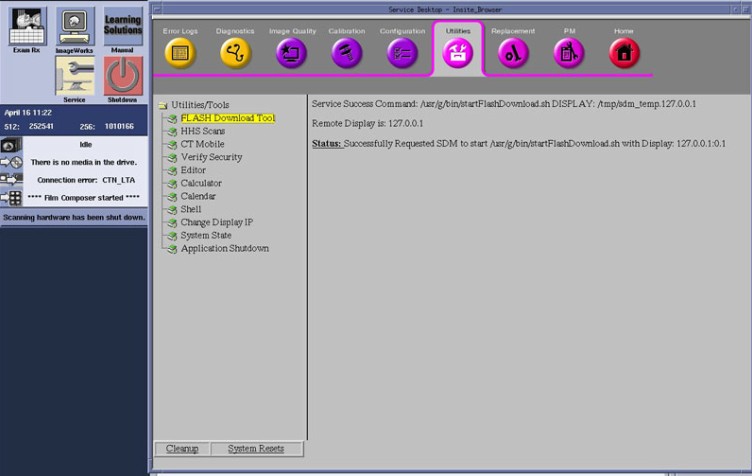Open the Learning Solutions Manual
Screen dimensions: 752x476
(x=123, y=28)
